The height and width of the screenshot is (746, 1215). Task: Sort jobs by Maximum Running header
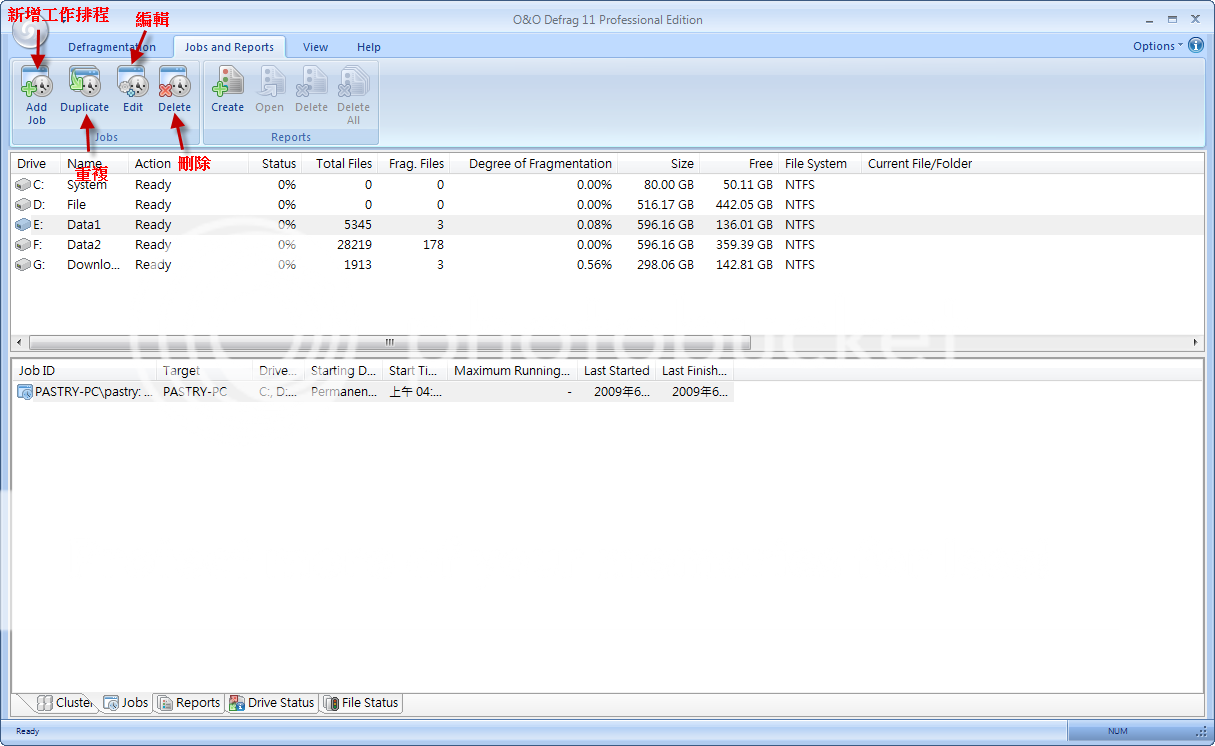tap(512, 371)
